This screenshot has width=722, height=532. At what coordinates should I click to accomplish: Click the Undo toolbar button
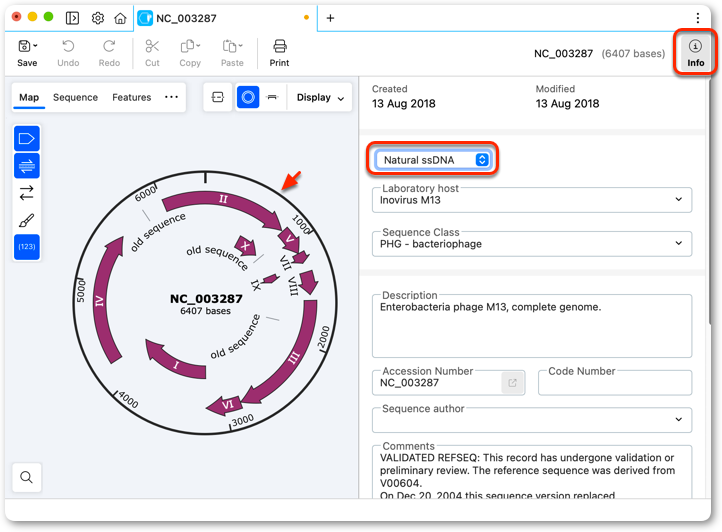point(68,53)
